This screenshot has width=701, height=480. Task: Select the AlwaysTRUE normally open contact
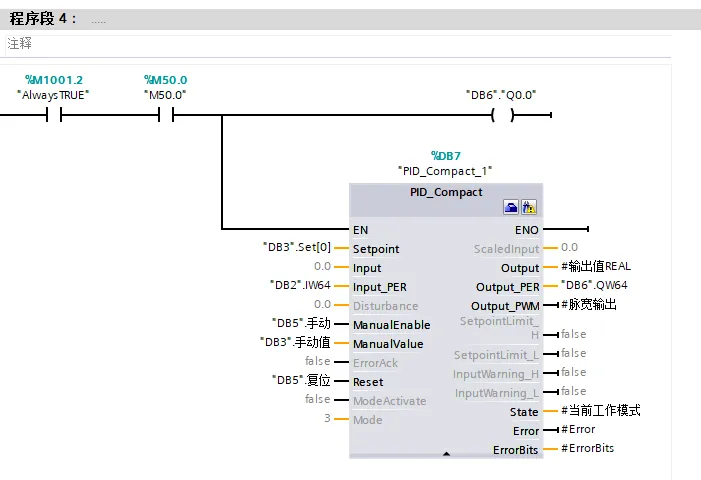54,115
